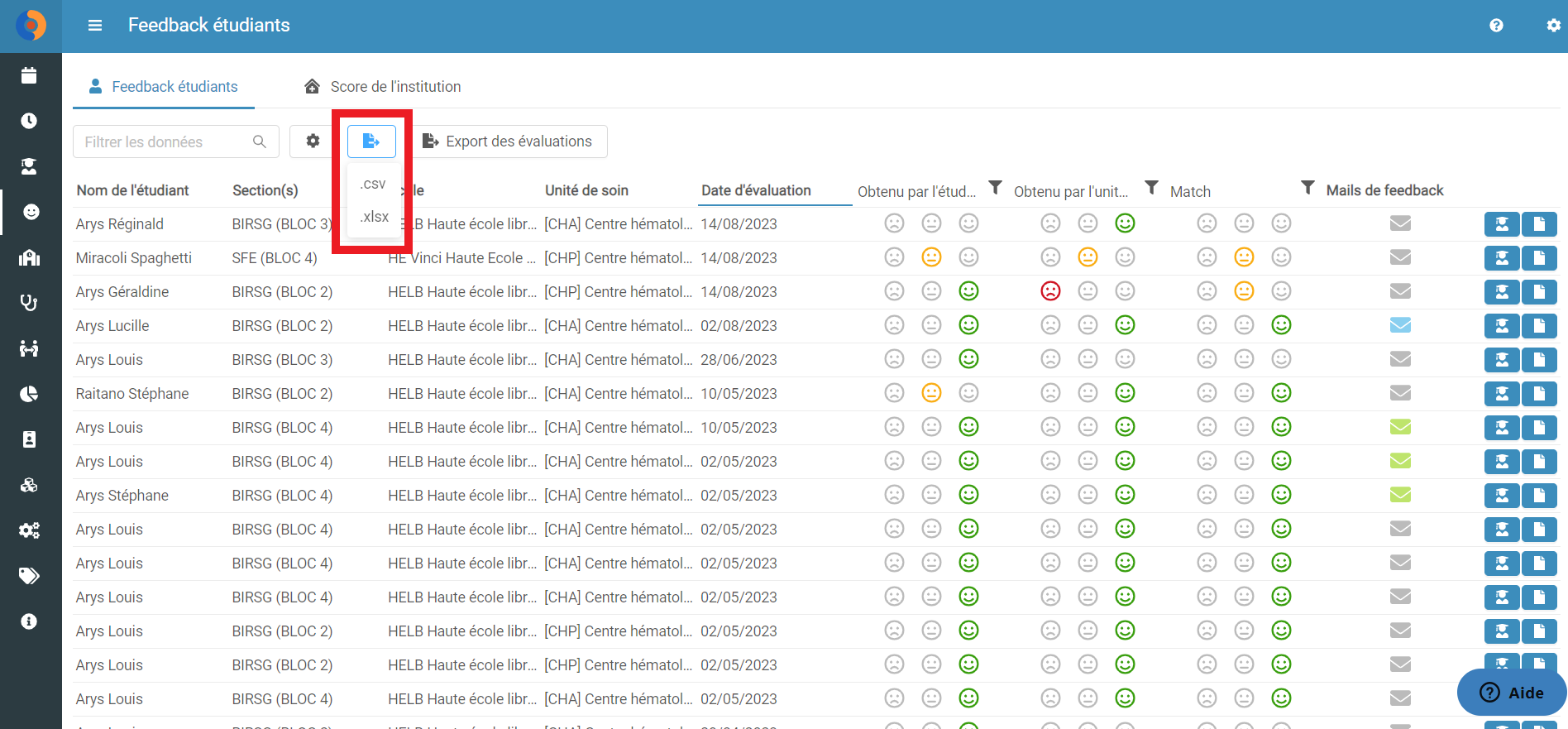The width and height of the screenshot is (1568, 729).
Task: Open document button for Arys Réginald row
Action: click(1539, 224)
